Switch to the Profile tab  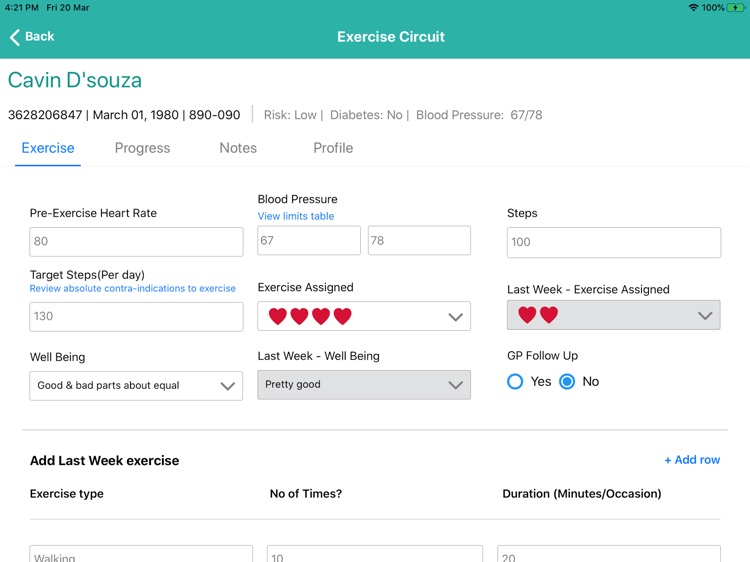pos(333,148)
